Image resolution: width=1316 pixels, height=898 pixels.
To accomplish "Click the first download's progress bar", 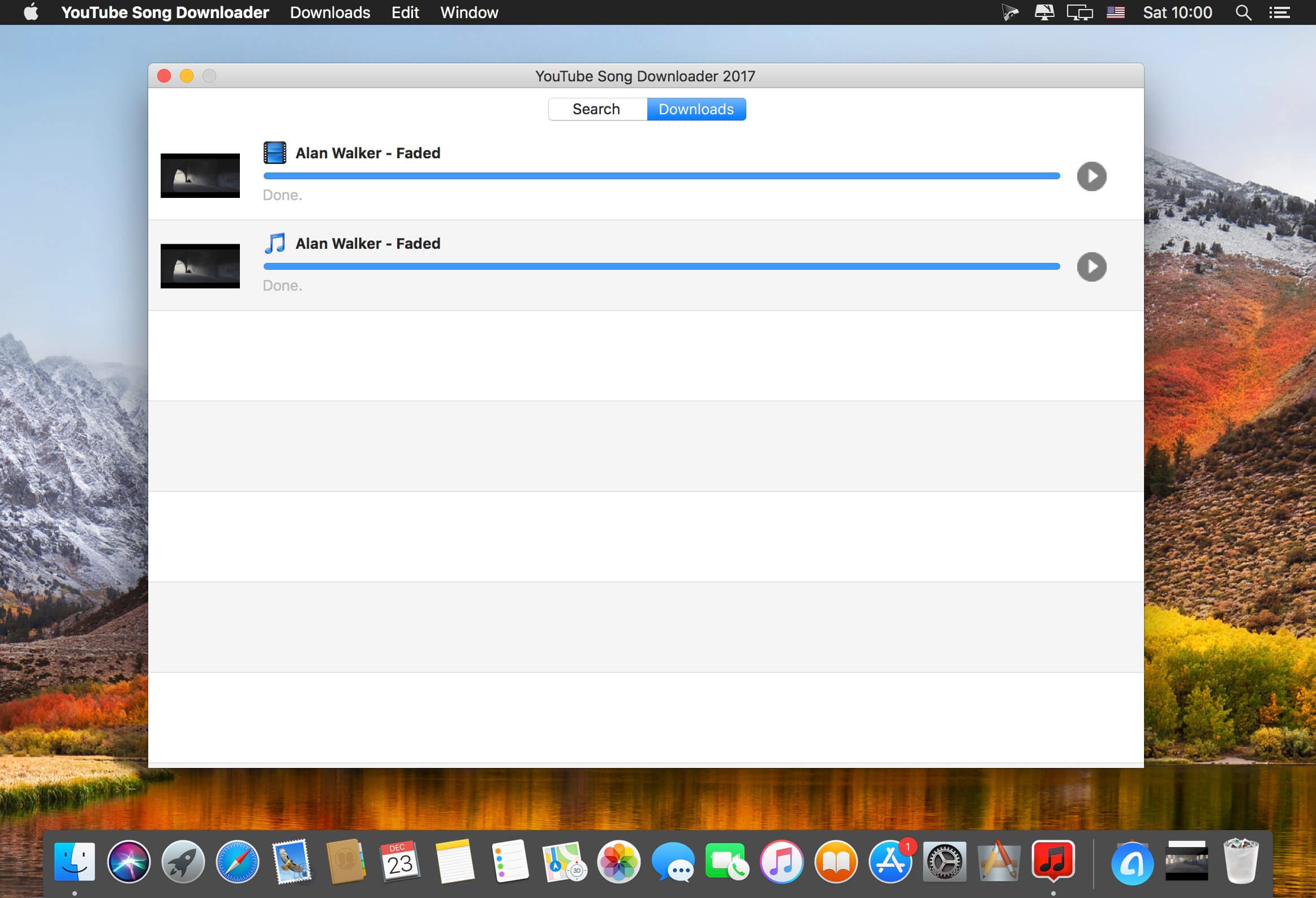I will click(x=661, y=176).
